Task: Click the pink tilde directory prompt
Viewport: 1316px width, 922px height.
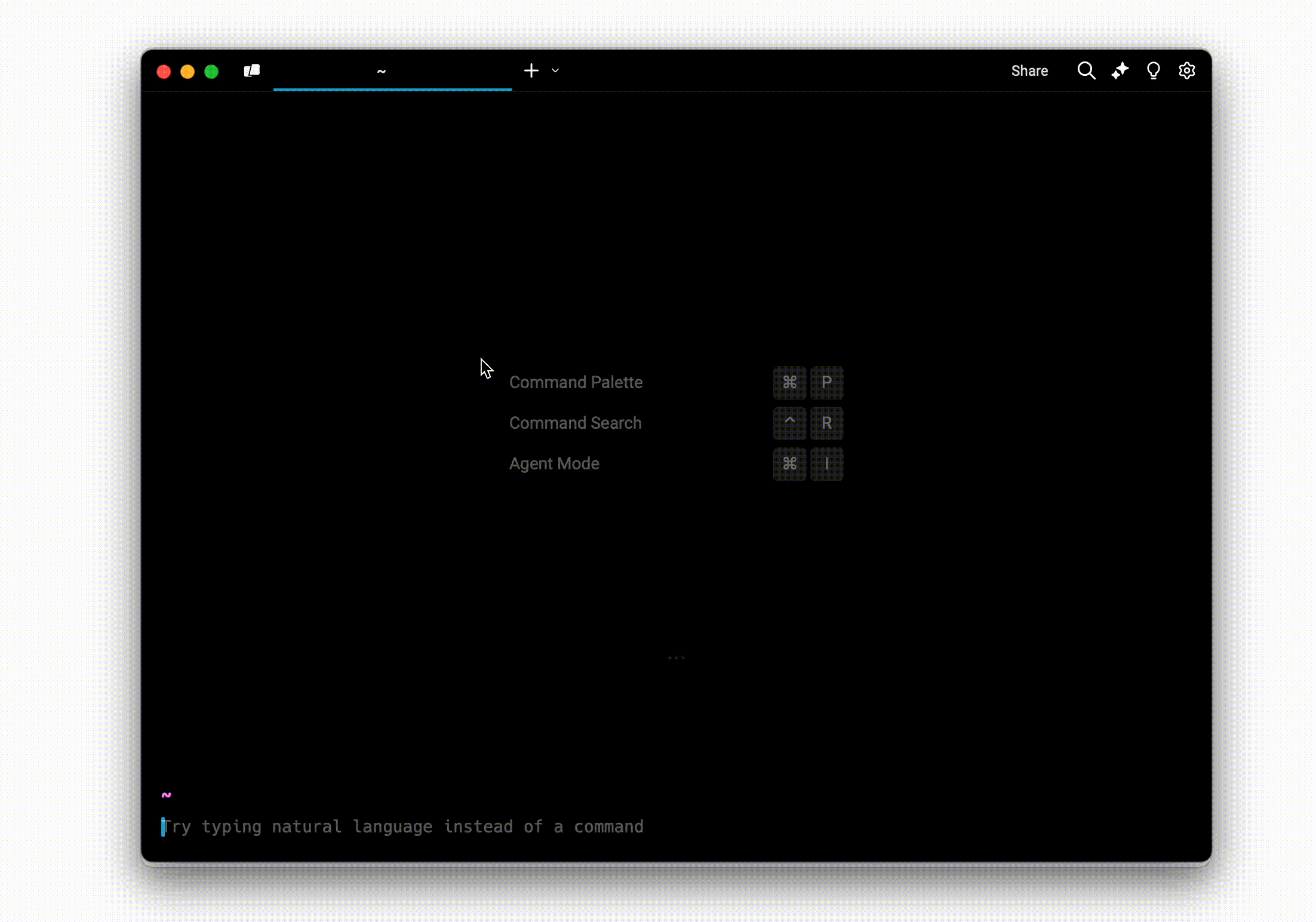Action: point(167,795)
